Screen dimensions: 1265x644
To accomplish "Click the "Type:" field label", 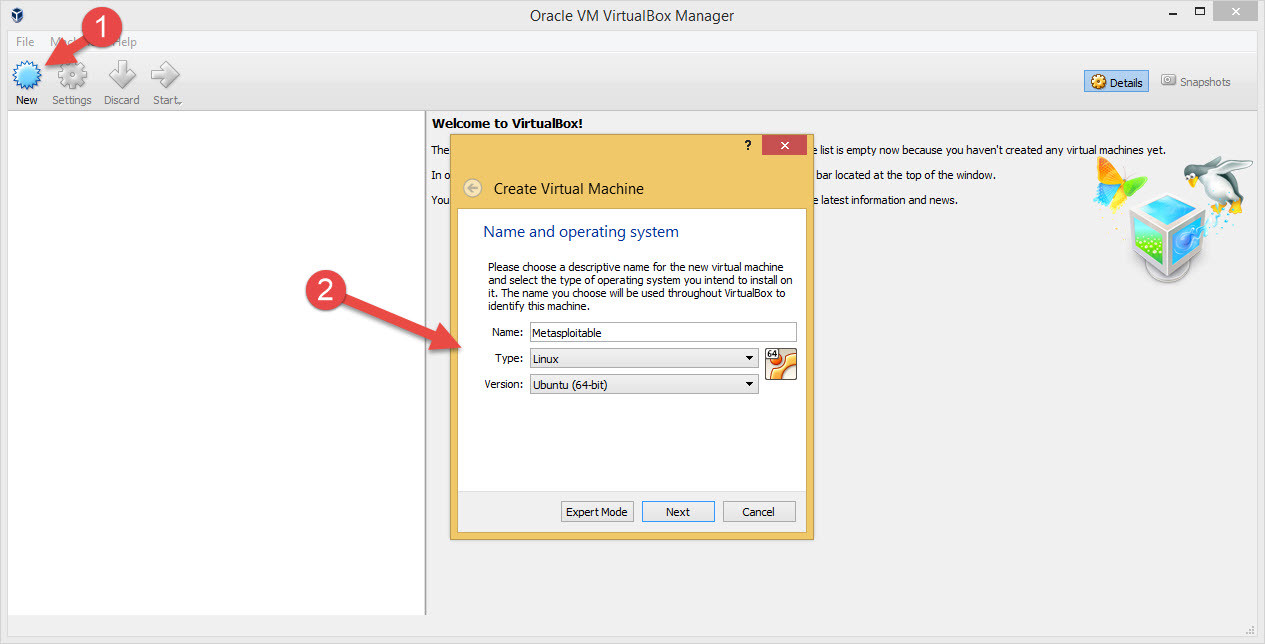I will point(509,358).
